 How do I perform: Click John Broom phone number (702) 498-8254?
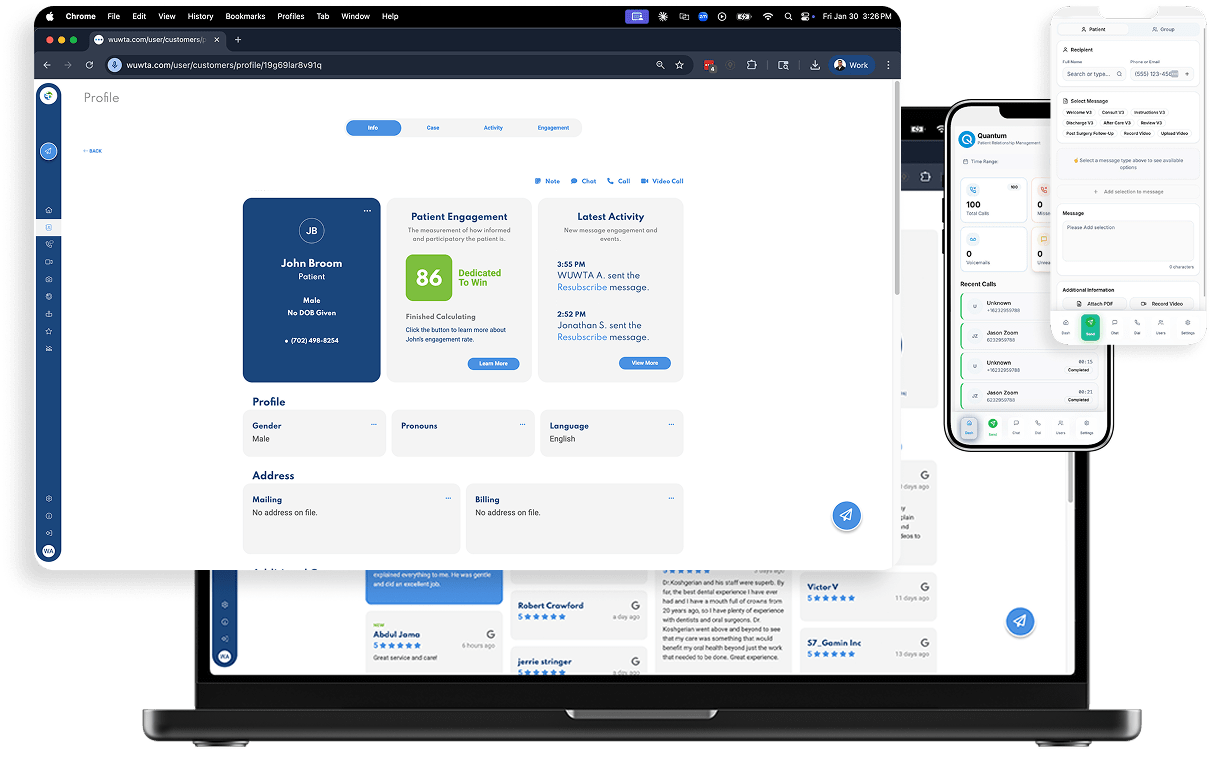click(x=314, y=341)
